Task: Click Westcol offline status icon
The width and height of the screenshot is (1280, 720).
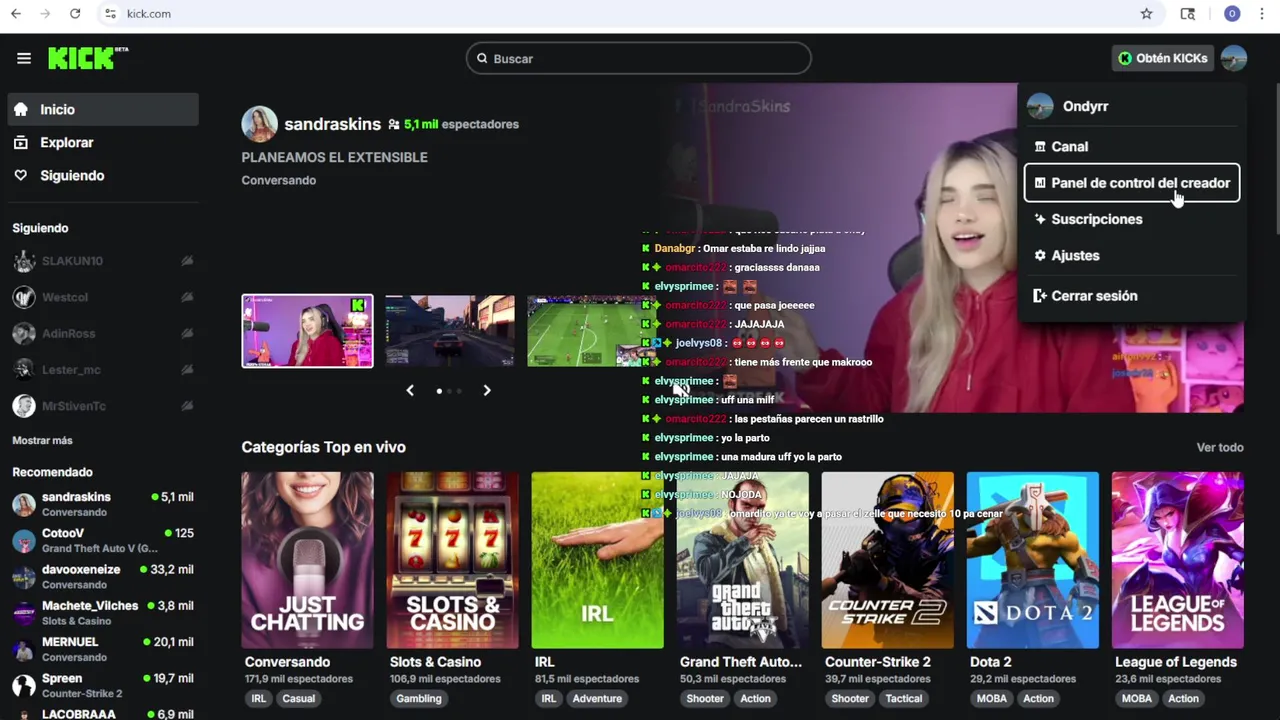Action: click(187, 297)
